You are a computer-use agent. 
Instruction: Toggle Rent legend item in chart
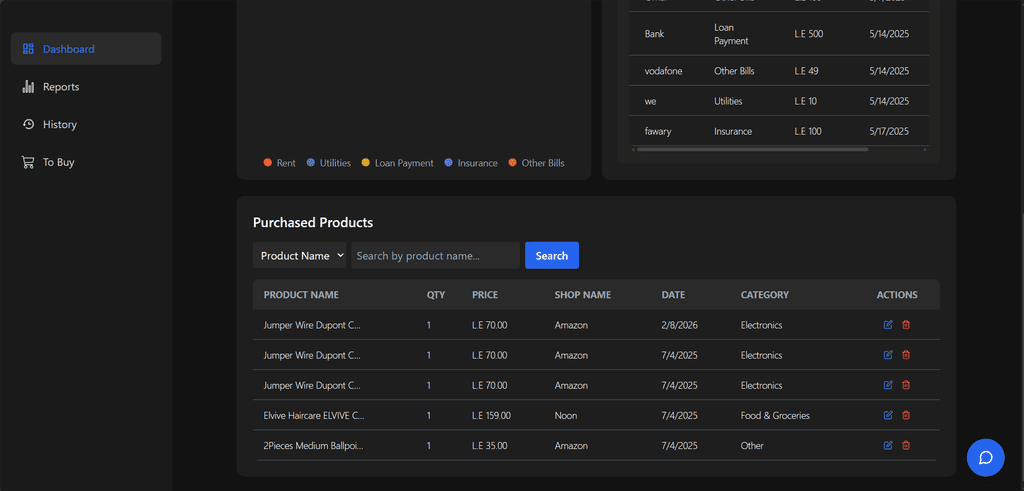click(x=279, y=163)
